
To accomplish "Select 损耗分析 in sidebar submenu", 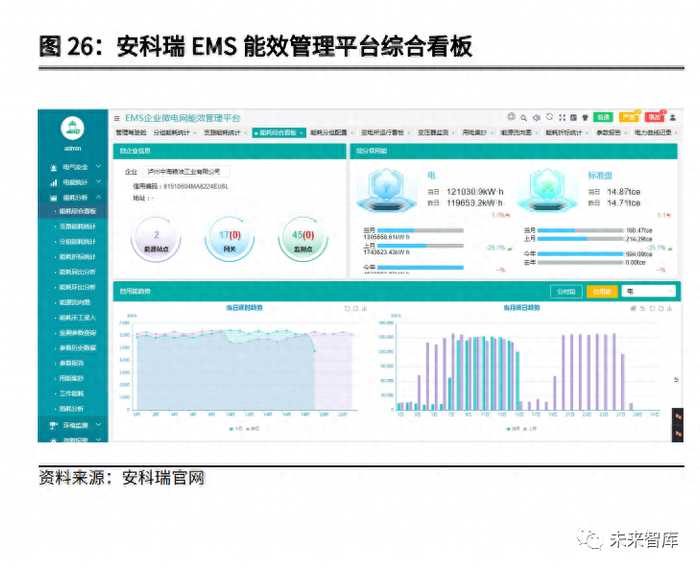I will pos(71,408).
